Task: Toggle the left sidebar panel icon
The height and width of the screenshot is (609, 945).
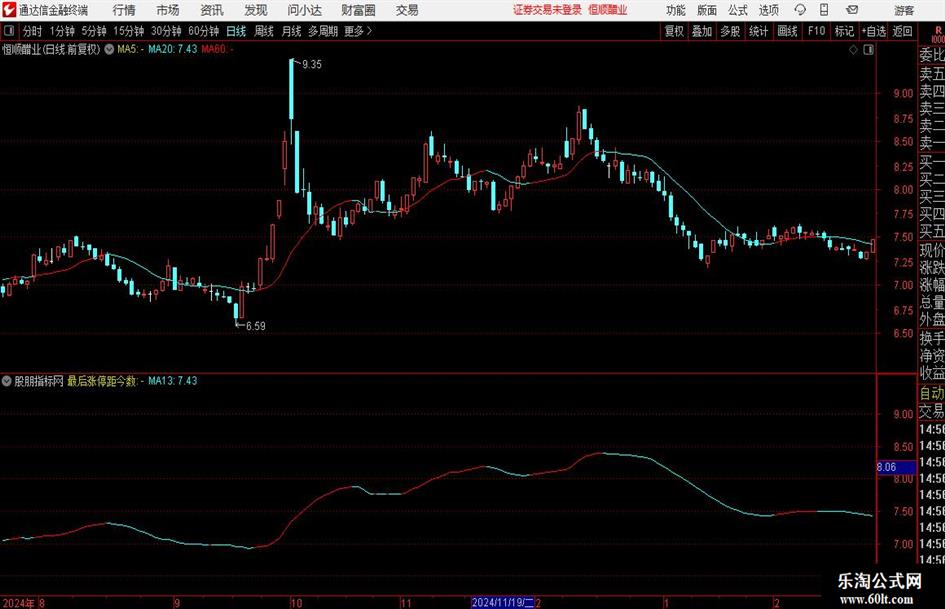Action: pyautogui.click(x=9, y=31)
